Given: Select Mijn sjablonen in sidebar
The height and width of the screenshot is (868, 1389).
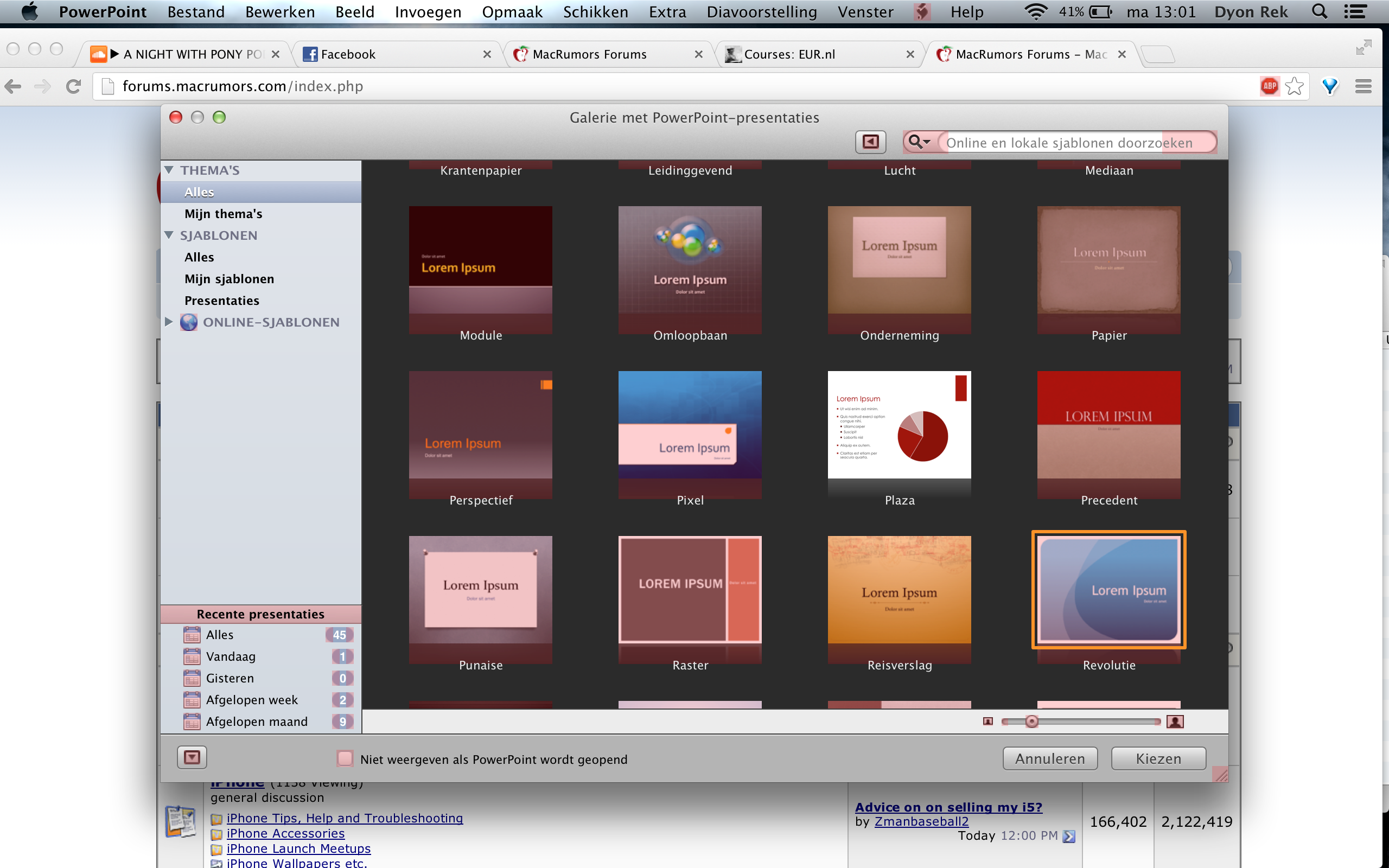Looking at the screenshot, I should [229, 279].
